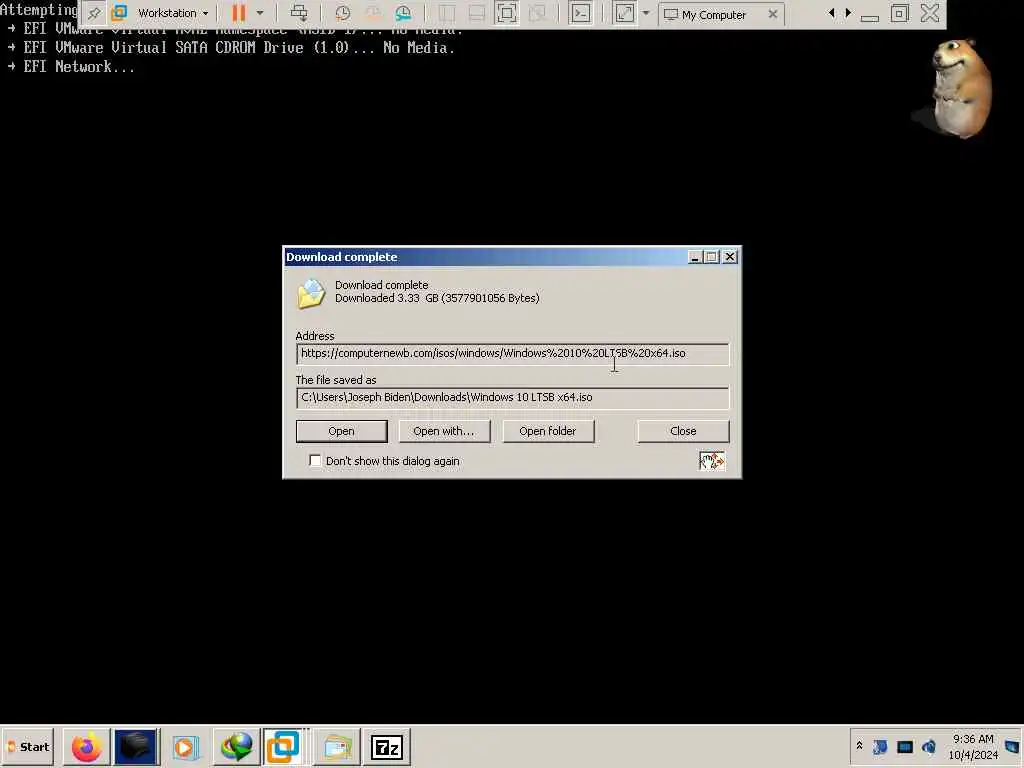The width and height of the screenshot is (1024, 768).
Task: Minimize the Download complete dialog
Action: [x=695, y=257]
